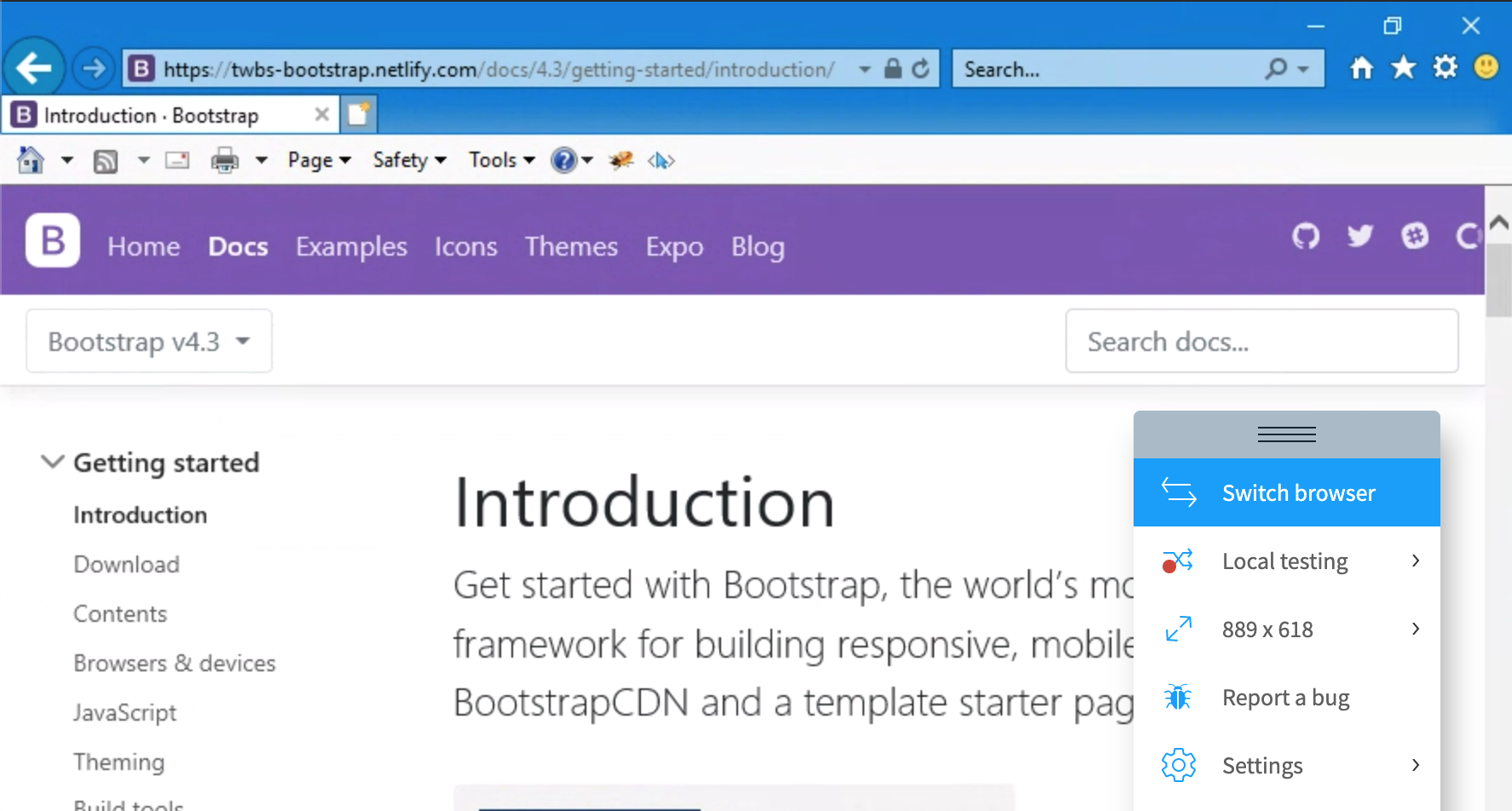Click the Read mail icon in command bar
Viewport: 1512px width, 811px height.
[177, 160]
